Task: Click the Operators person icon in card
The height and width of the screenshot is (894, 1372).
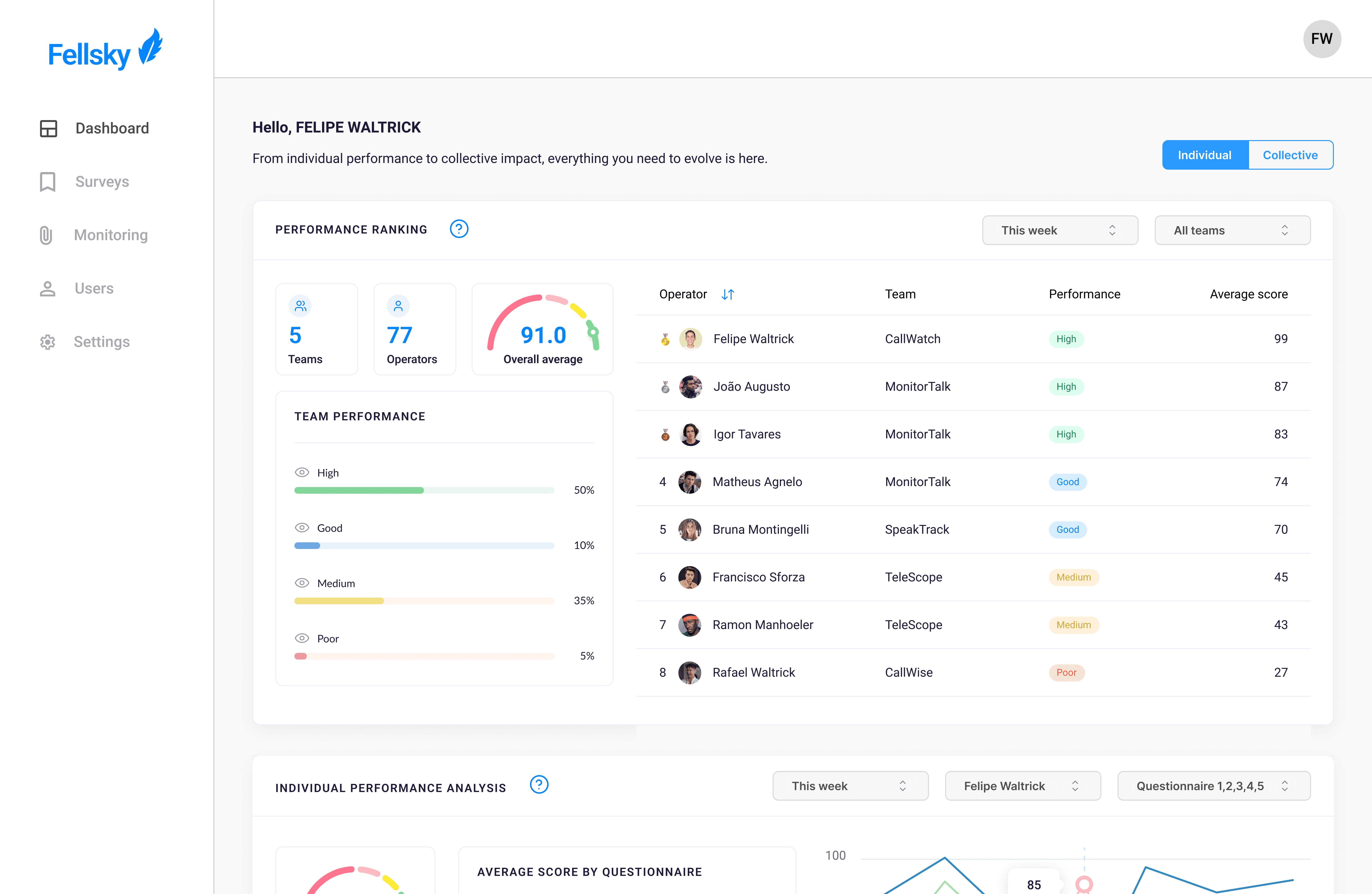Action: 398,306
